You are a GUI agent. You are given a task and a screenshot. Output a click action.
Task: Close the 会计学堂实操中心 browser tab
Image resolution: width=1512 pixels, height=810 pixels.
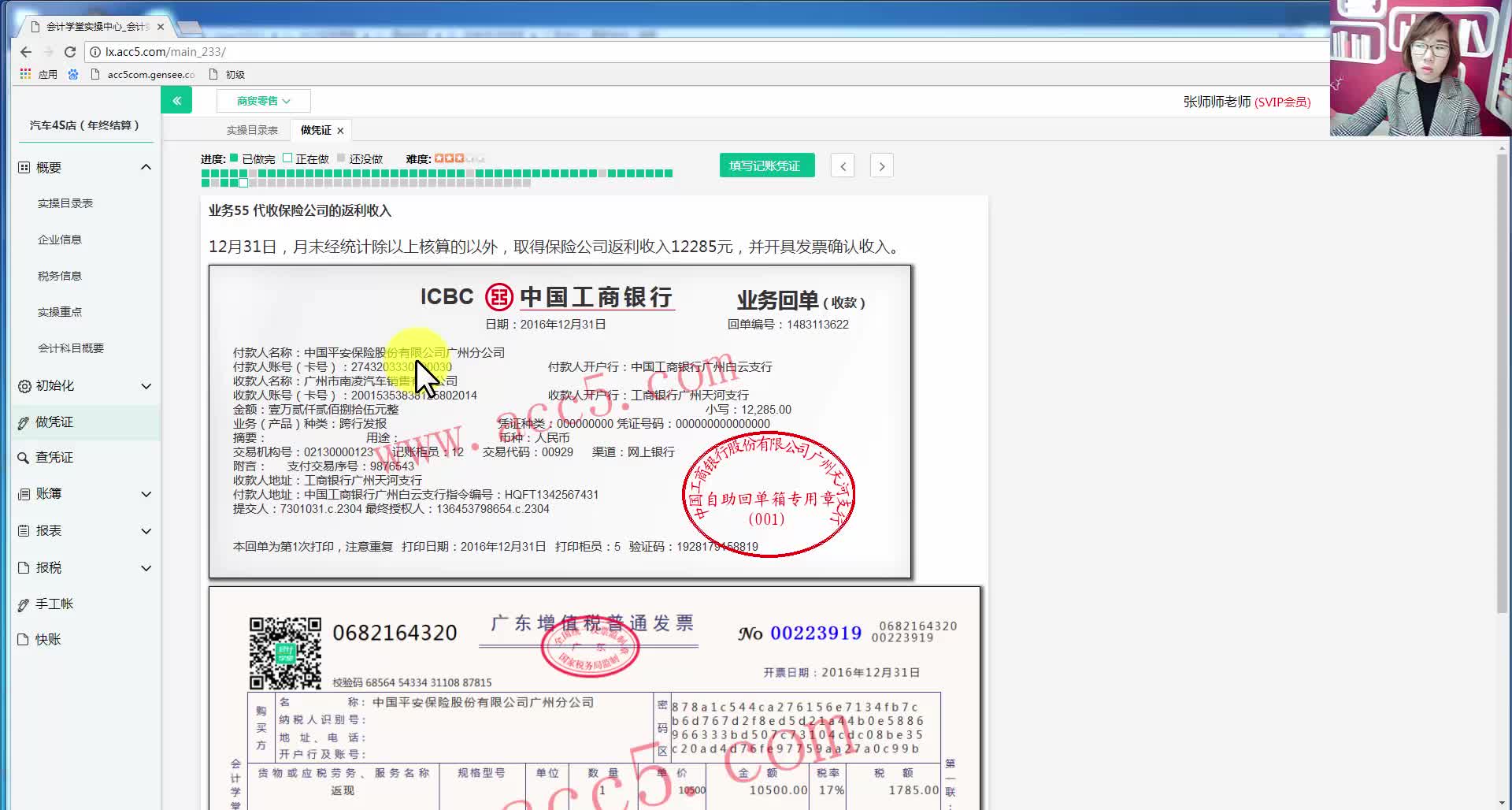161,27
